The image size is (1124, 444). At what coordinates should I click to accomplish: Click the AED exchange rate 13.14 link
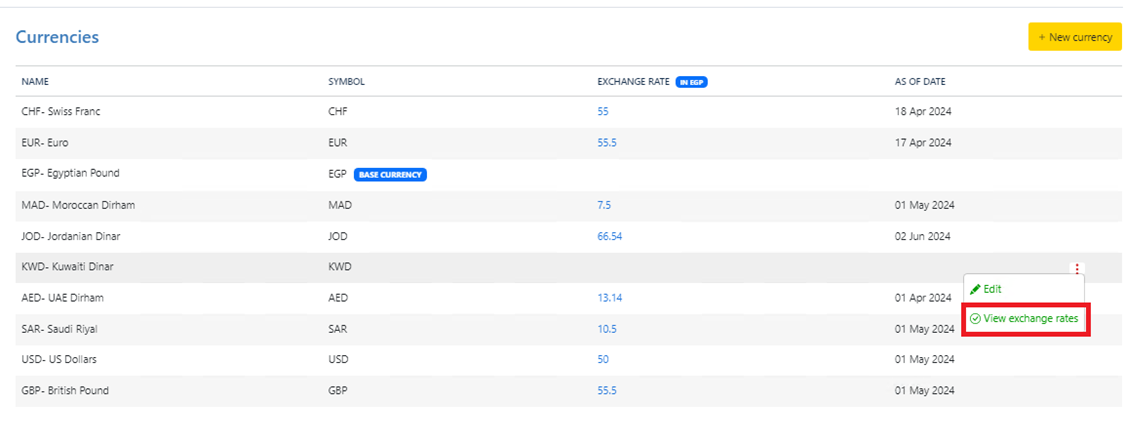[x=609, y=298]
